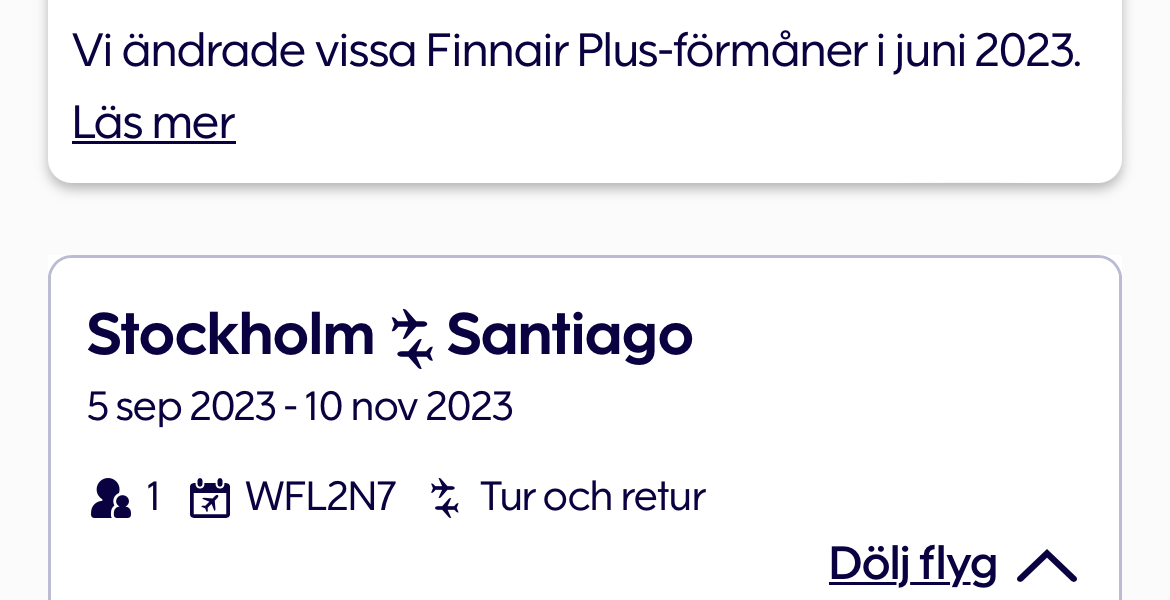Collapse flights with the upward chevron
1170x600 pixels.
(1047, 566)
